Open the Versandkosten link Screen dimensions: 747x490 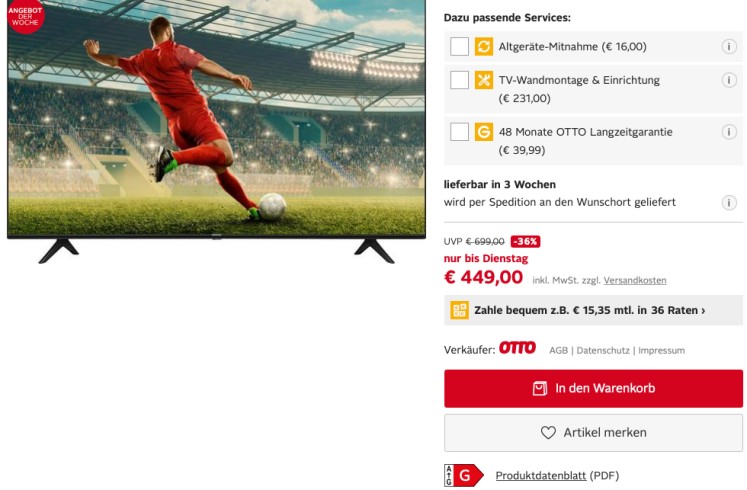coord(635,280)
